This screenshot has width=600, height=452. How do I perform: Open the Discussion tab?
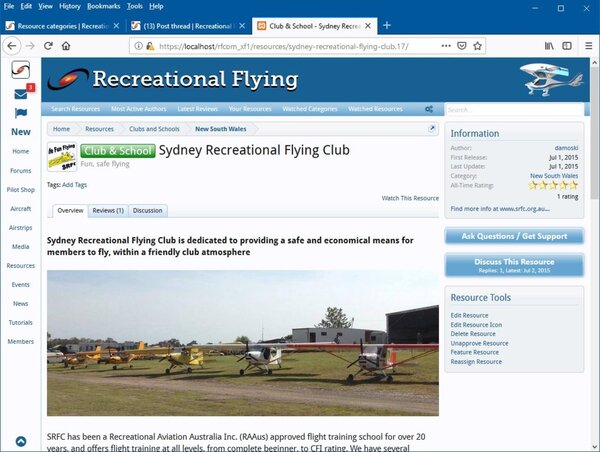tap(148, 211)
